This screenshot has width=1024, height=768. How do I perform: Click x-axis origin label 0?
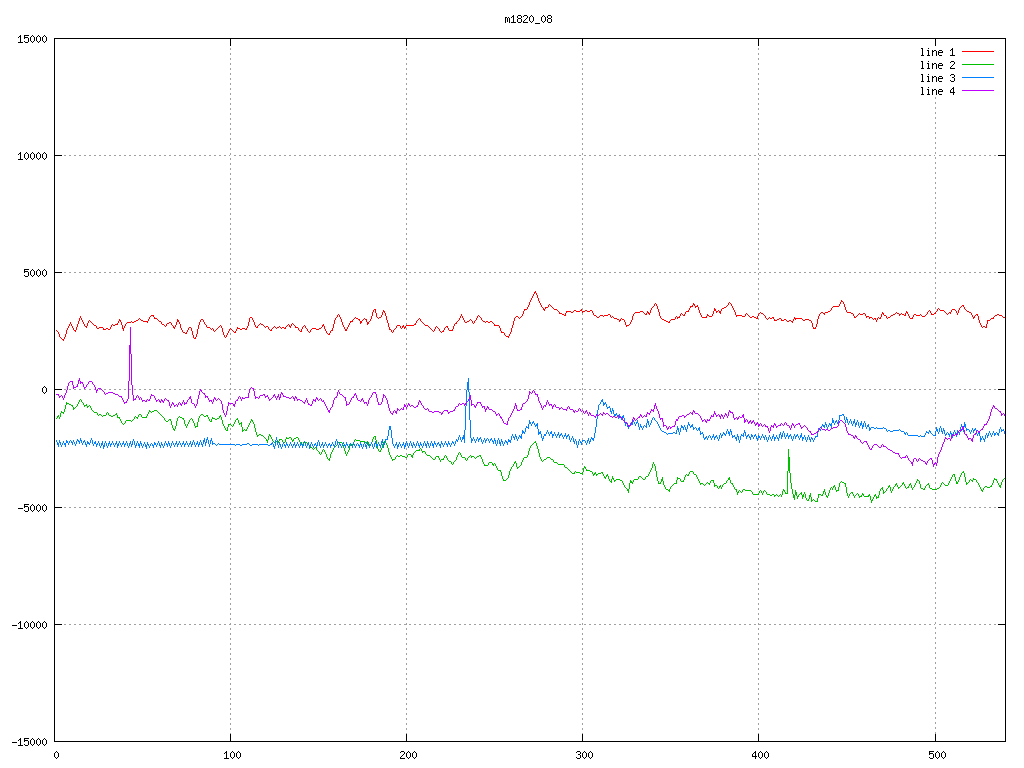[x=56, y=756]
